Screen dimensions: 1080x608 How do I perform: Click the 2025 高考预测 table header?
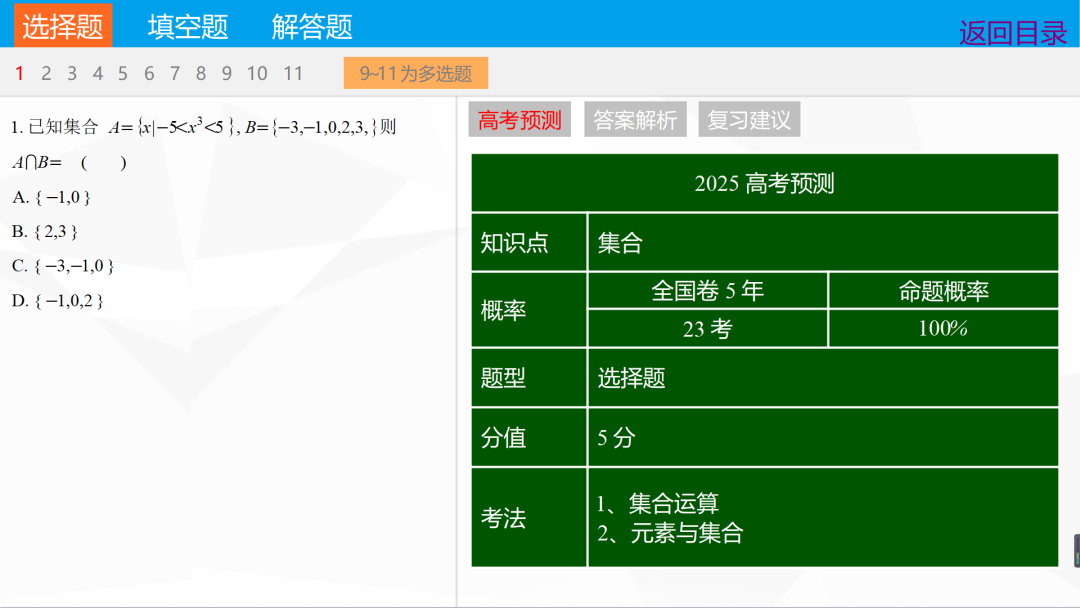tap(762, 184)
